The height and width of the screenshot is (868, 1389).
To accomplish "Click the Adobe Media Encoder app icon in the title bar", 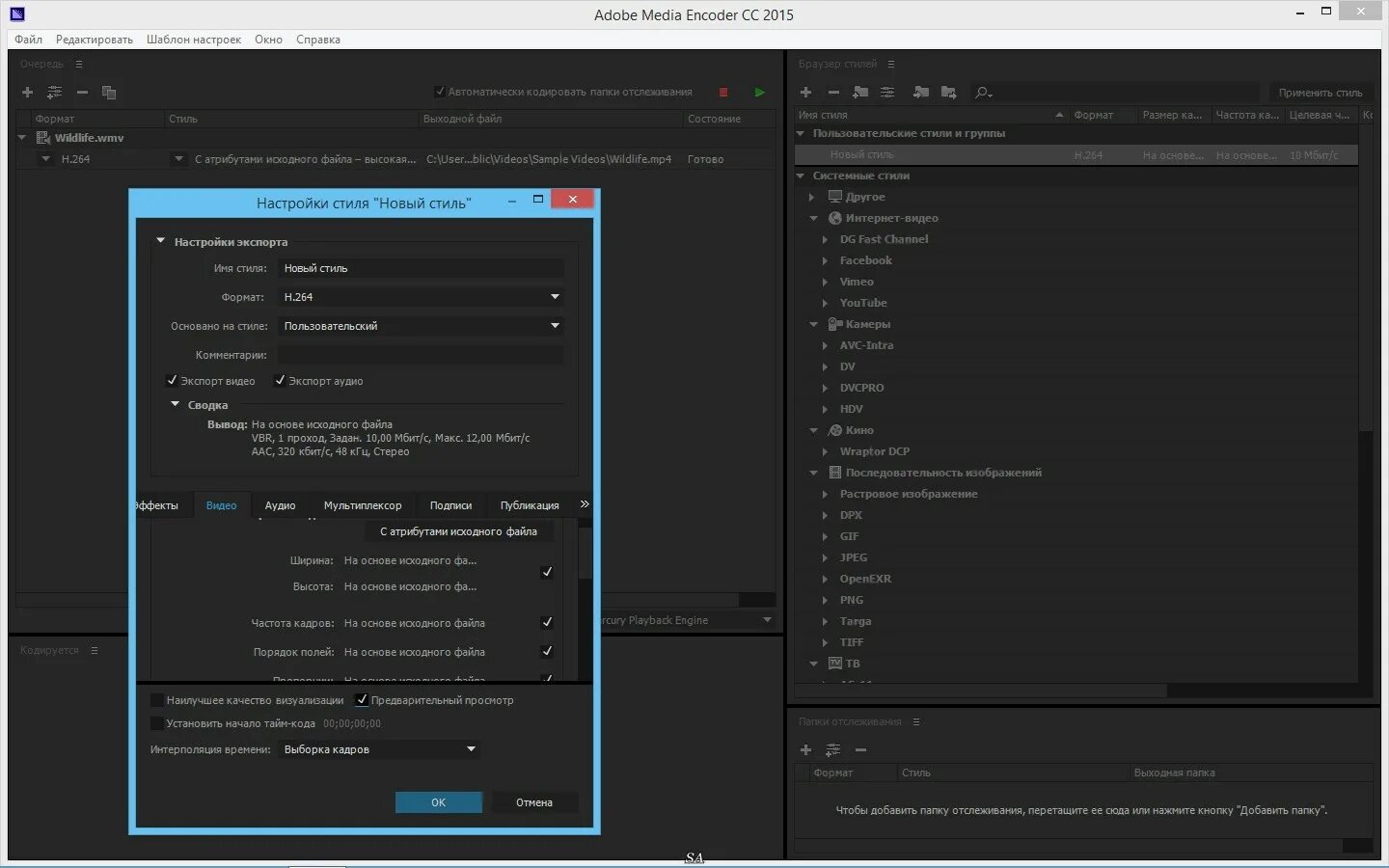I will (16, 14).
